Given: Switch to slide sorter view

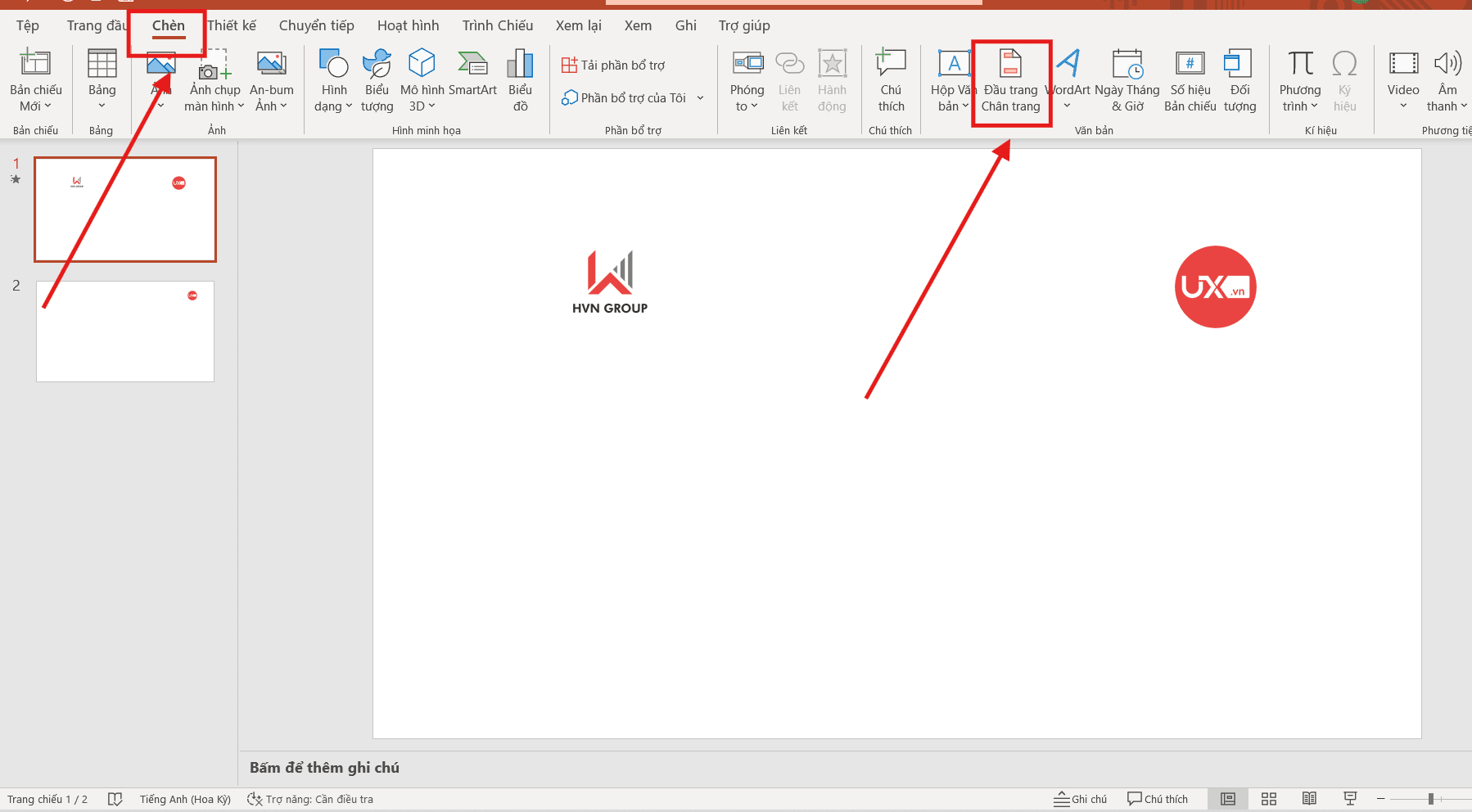Looking at the screenshot, I should tap(1269, 798).
